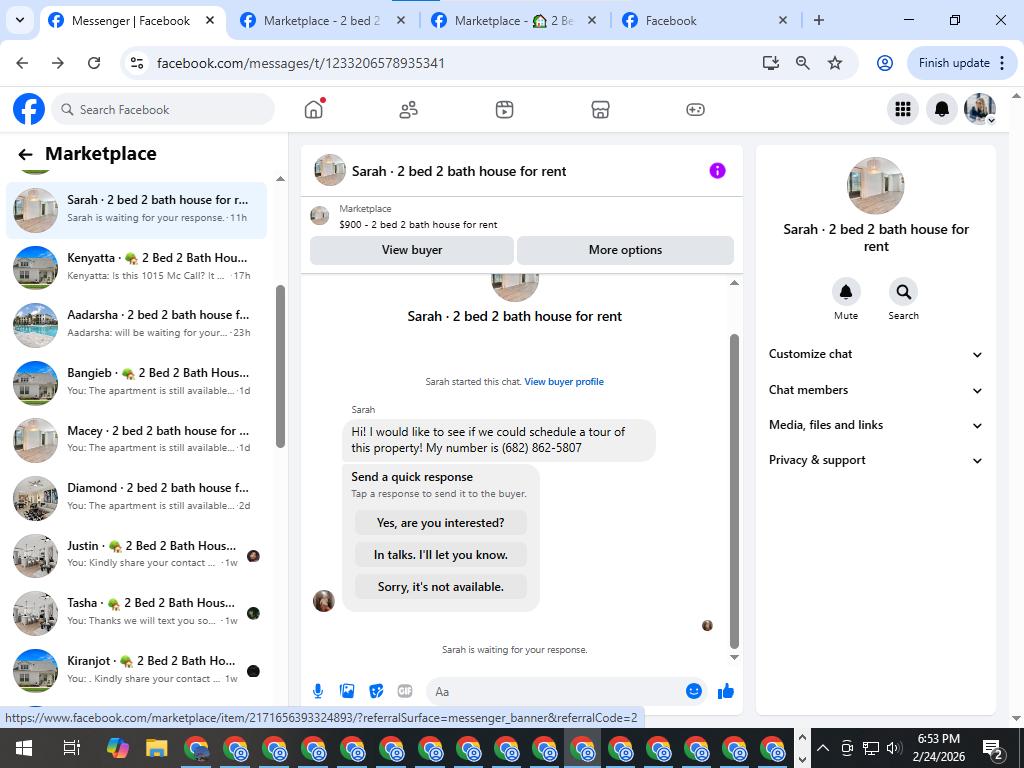Open the account profile picture menu
The image size is (1024, 768).
coord(980,109)
